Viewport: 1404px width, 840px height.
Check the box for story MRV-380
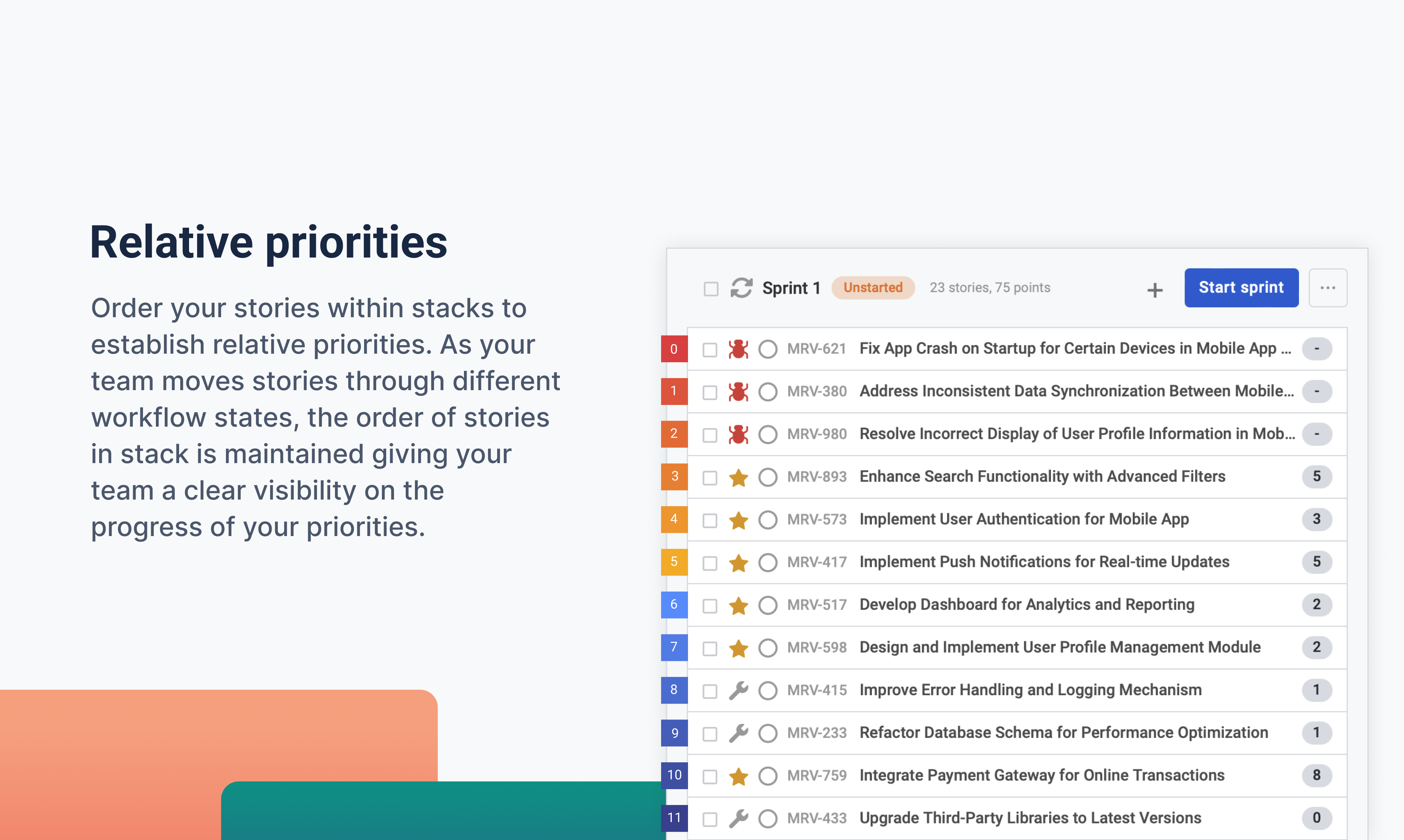709,392
